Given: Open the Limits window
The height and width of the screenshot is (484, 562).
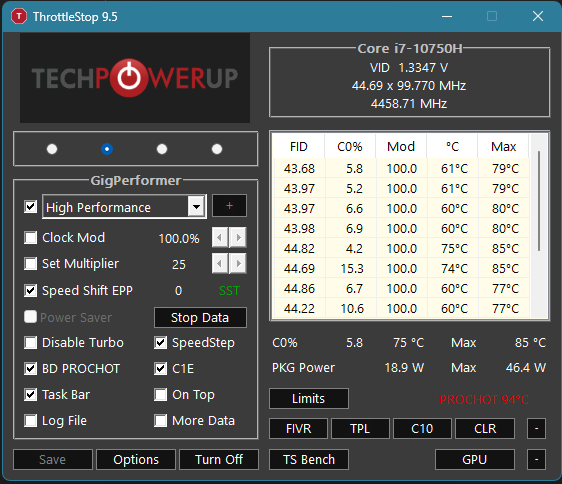Looking at the screenshot, I should click(309, 399).
